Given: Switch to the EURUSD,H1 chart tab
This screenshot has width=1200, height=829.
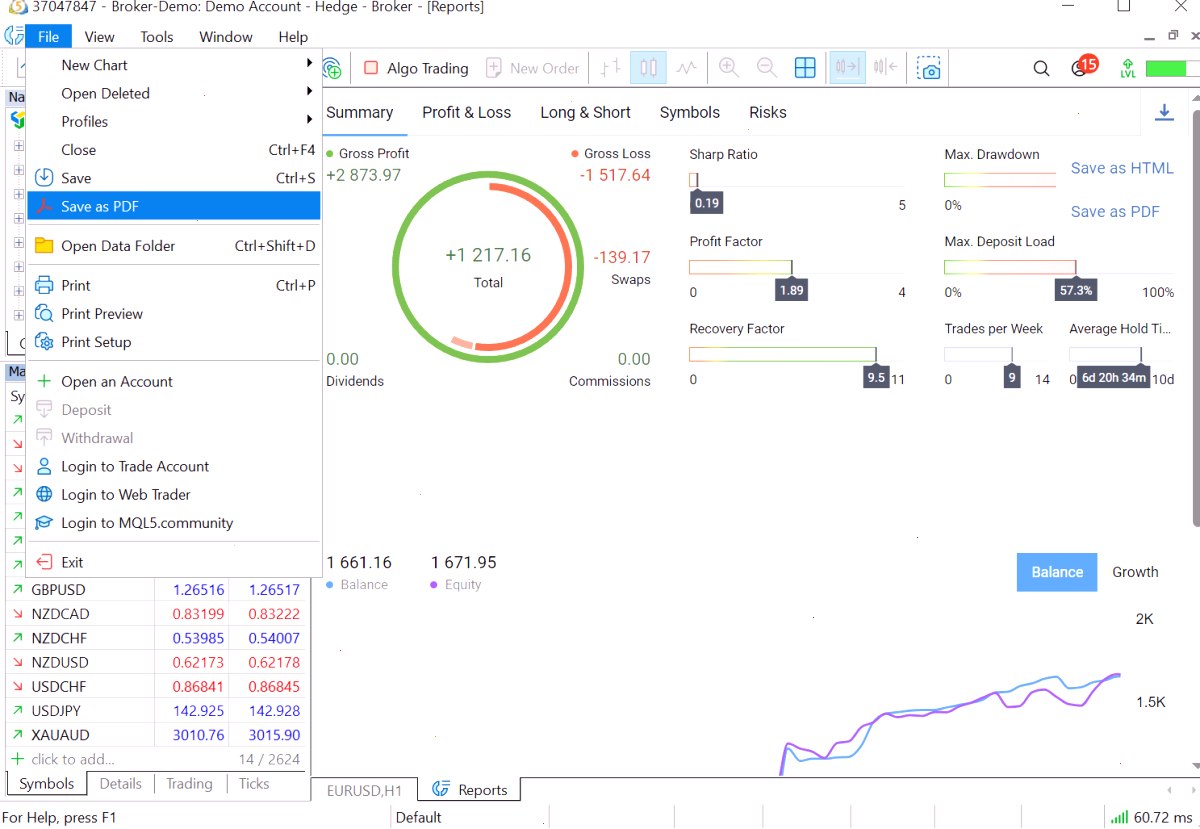Looking at the screenshot, I should pyautogui.click(x=364, y=790).
